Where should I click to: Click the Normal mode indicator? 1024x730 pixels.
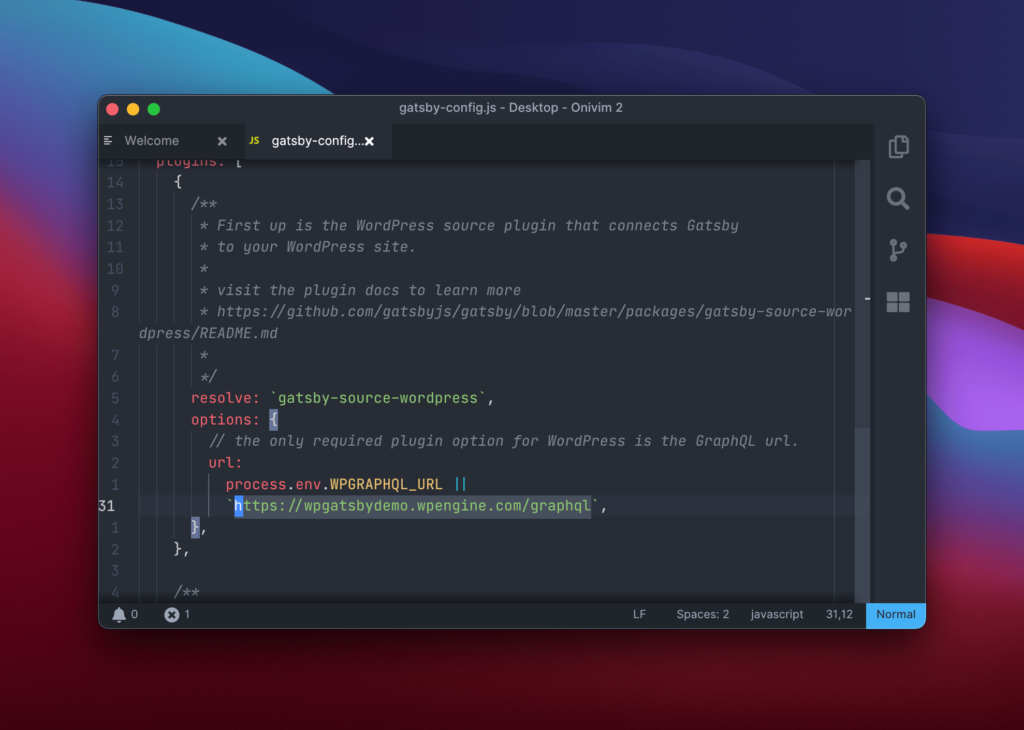point(894,615)
